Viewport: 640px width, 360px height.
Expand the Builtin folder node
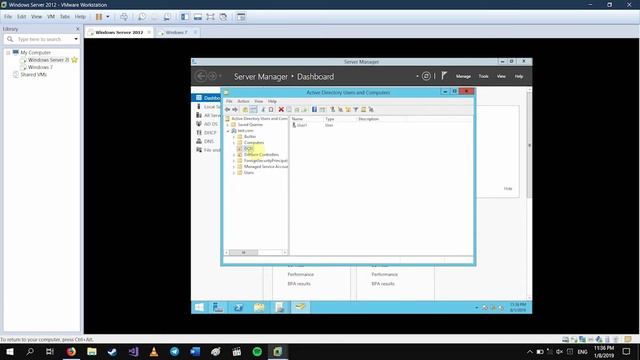coord(234,137)
